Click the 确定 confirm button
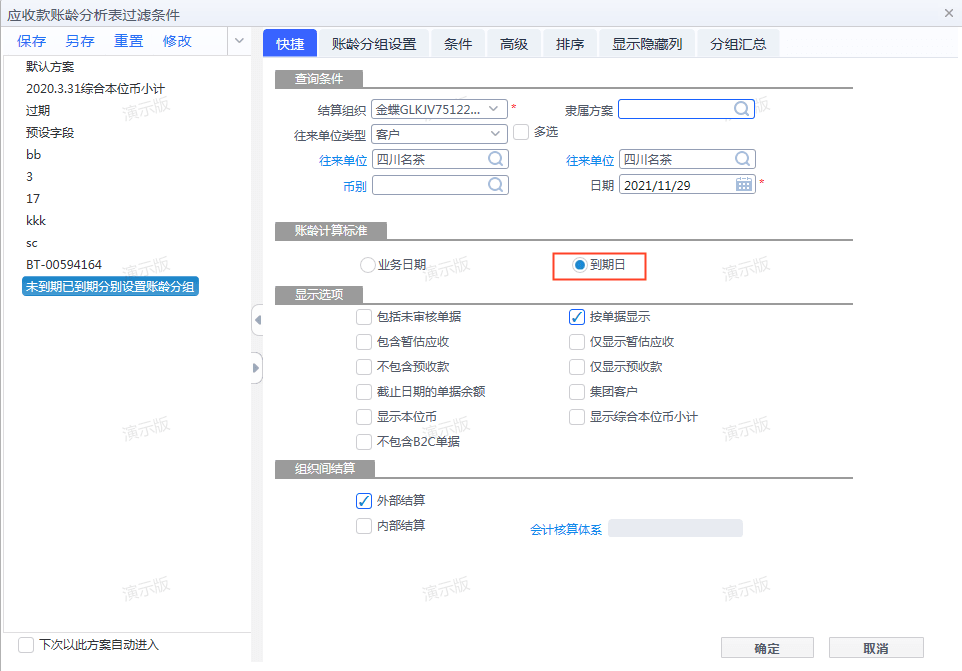Screen dimensions: 962x671 (x=766, y=648)
